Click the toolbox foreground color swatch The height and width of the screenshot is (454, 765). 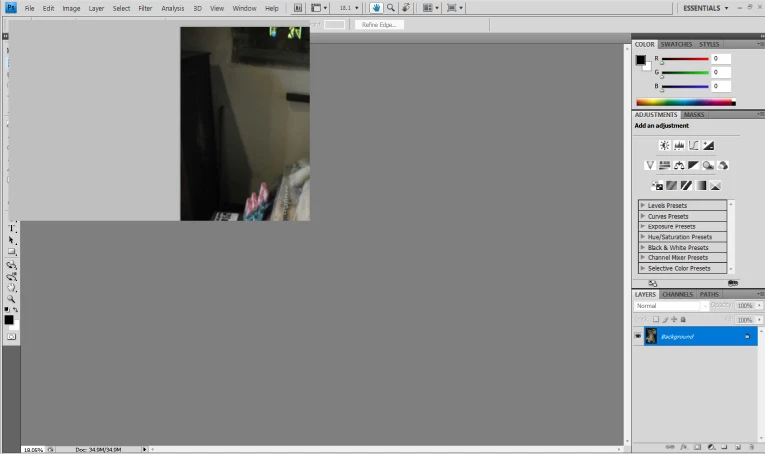[x=9, y=320]
